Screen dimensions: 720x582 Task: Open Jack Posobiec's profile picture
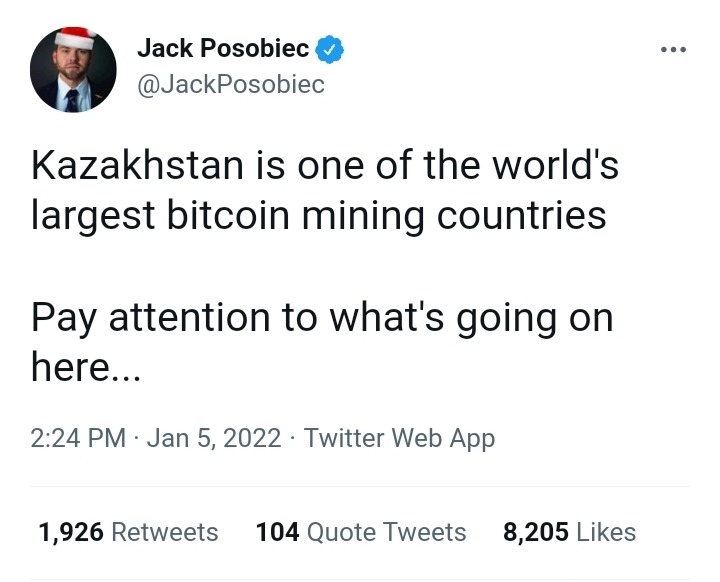pos(74,70)
